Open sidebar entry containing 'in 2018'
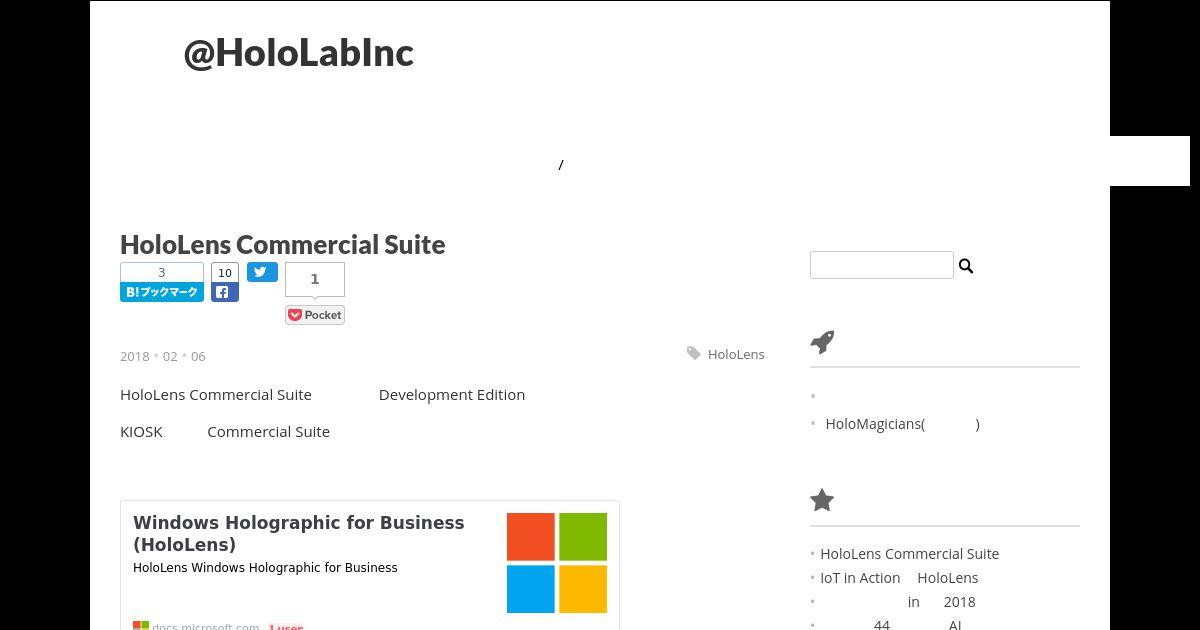 898,602
